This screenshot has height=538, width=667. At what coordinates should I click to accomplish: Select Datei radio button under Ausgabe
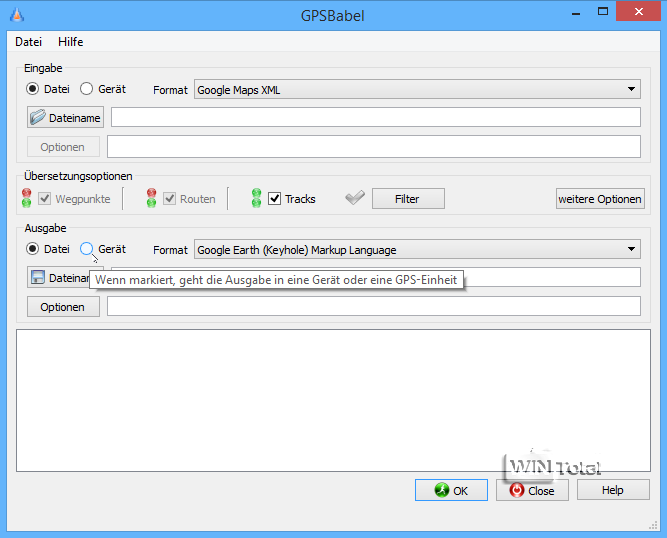[32, 249]
